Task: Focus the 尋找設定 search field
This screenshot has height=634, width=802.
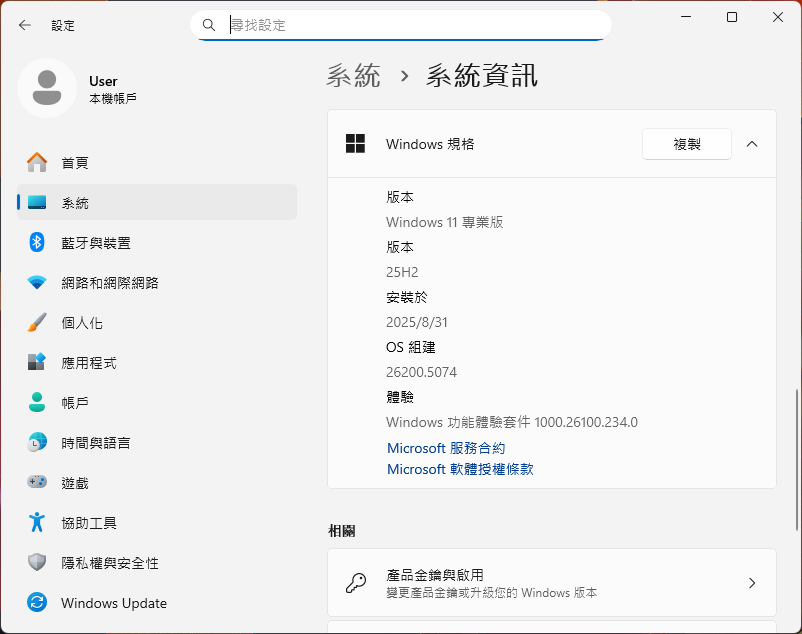Action: [400, 25]
